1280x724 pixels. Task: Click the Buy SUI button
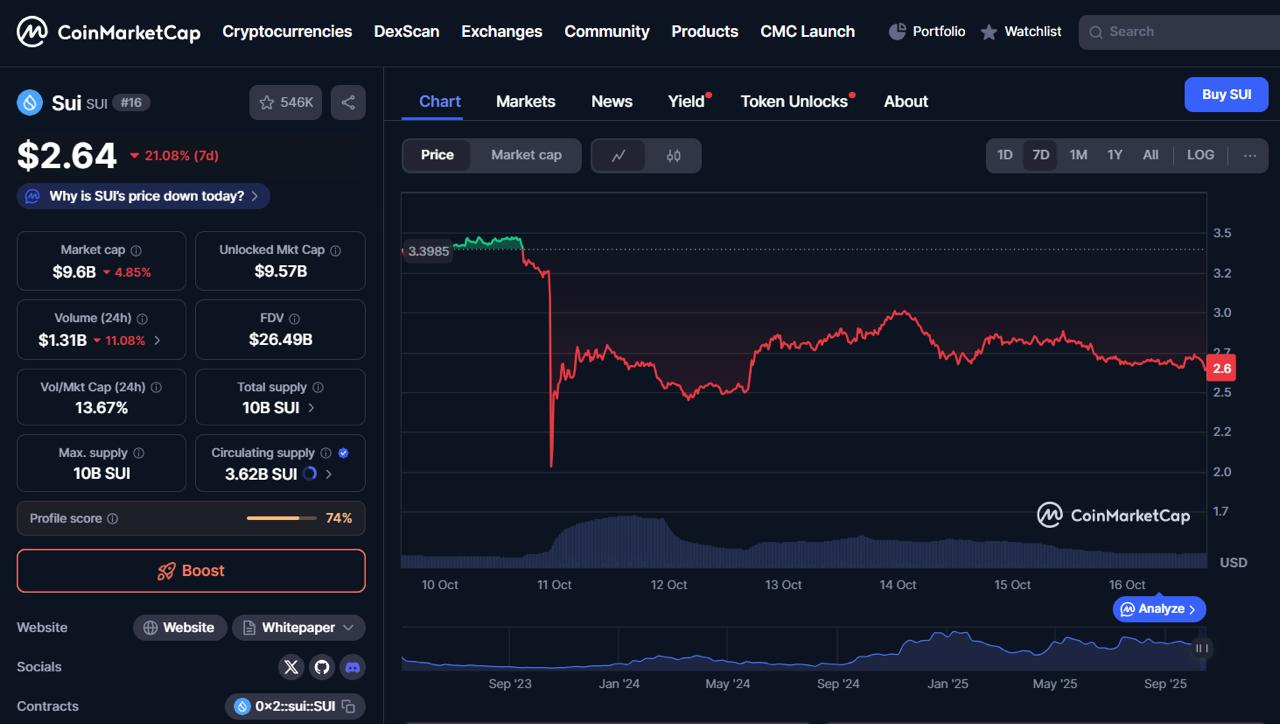point(1226,95)
